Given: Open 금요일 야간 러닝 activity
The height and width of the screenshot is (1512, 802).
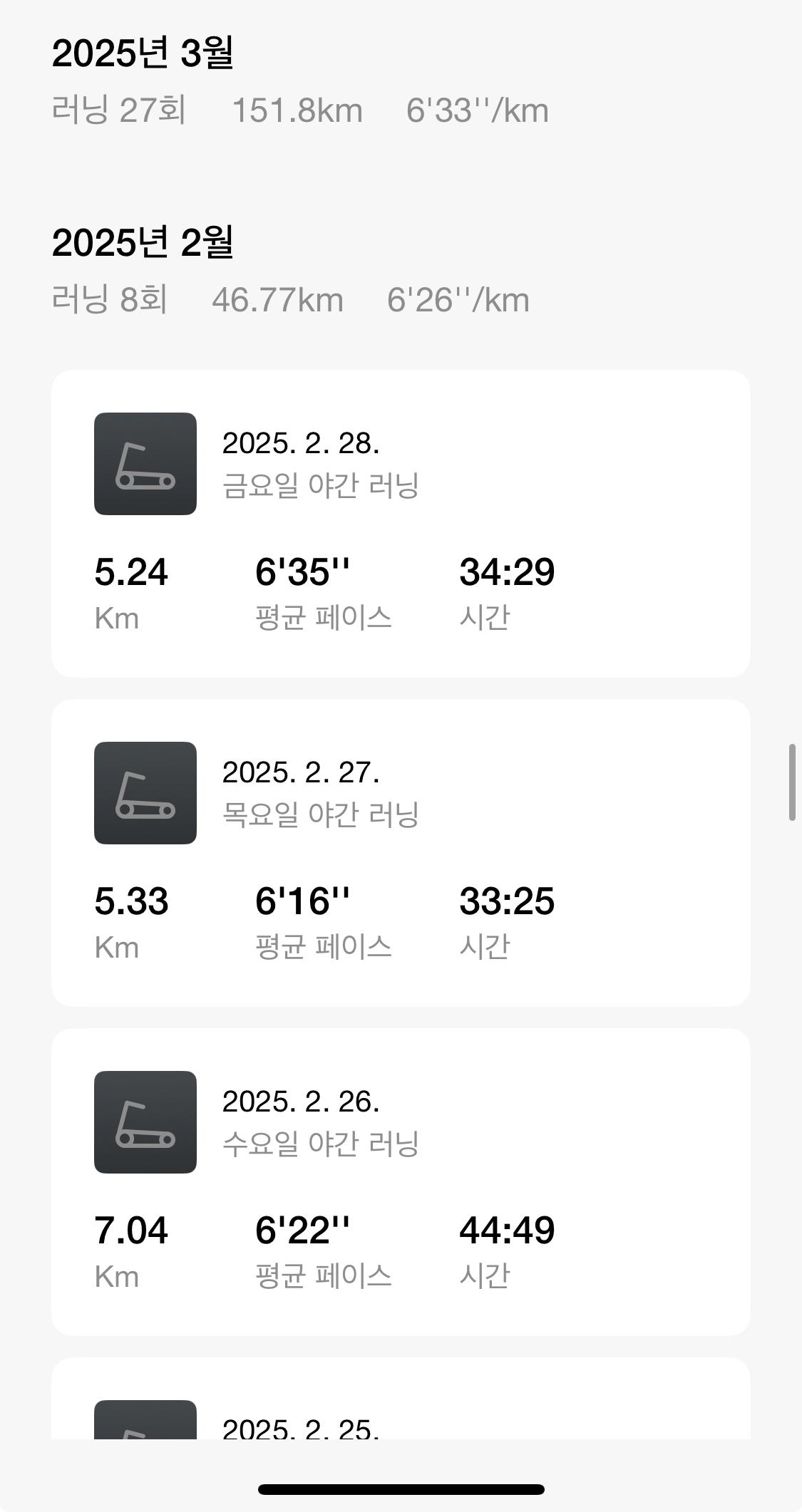Looking at the screenshot, I should click(x=320, y=486).
